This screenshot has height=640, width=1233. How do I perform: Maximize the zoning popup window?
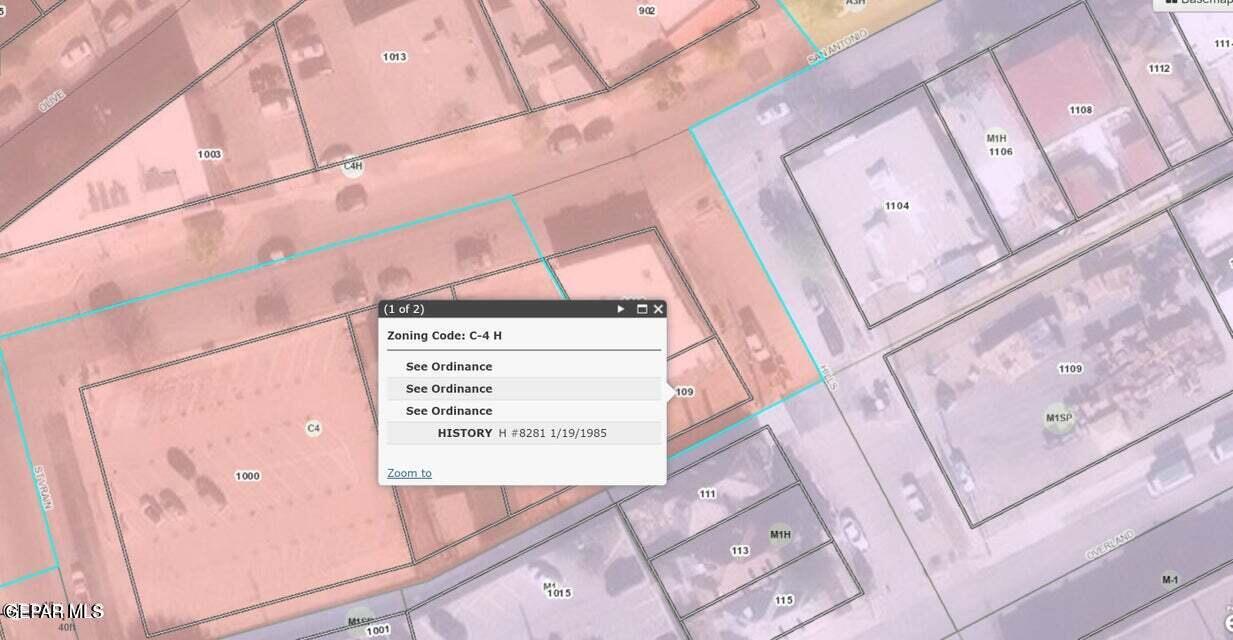coord(642,309)
